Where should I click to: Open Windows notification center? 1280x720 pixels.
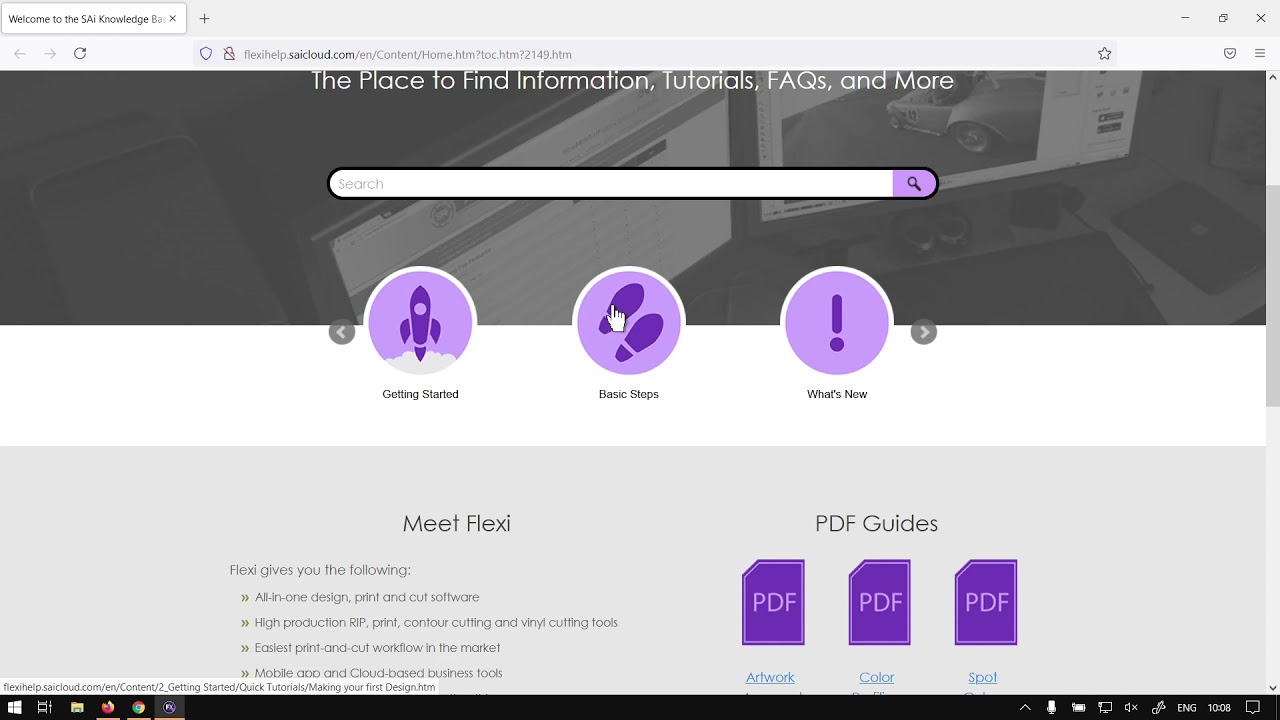[1253, 707]
